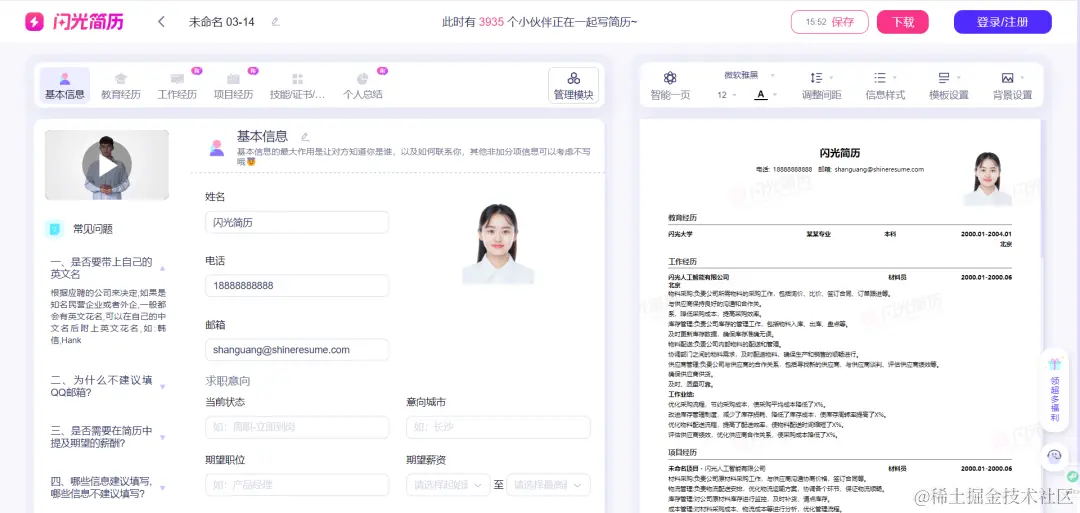Open the 背景设置 background settings
This screenshot has width=1080, height=513.
click(x=1012, y=85)
